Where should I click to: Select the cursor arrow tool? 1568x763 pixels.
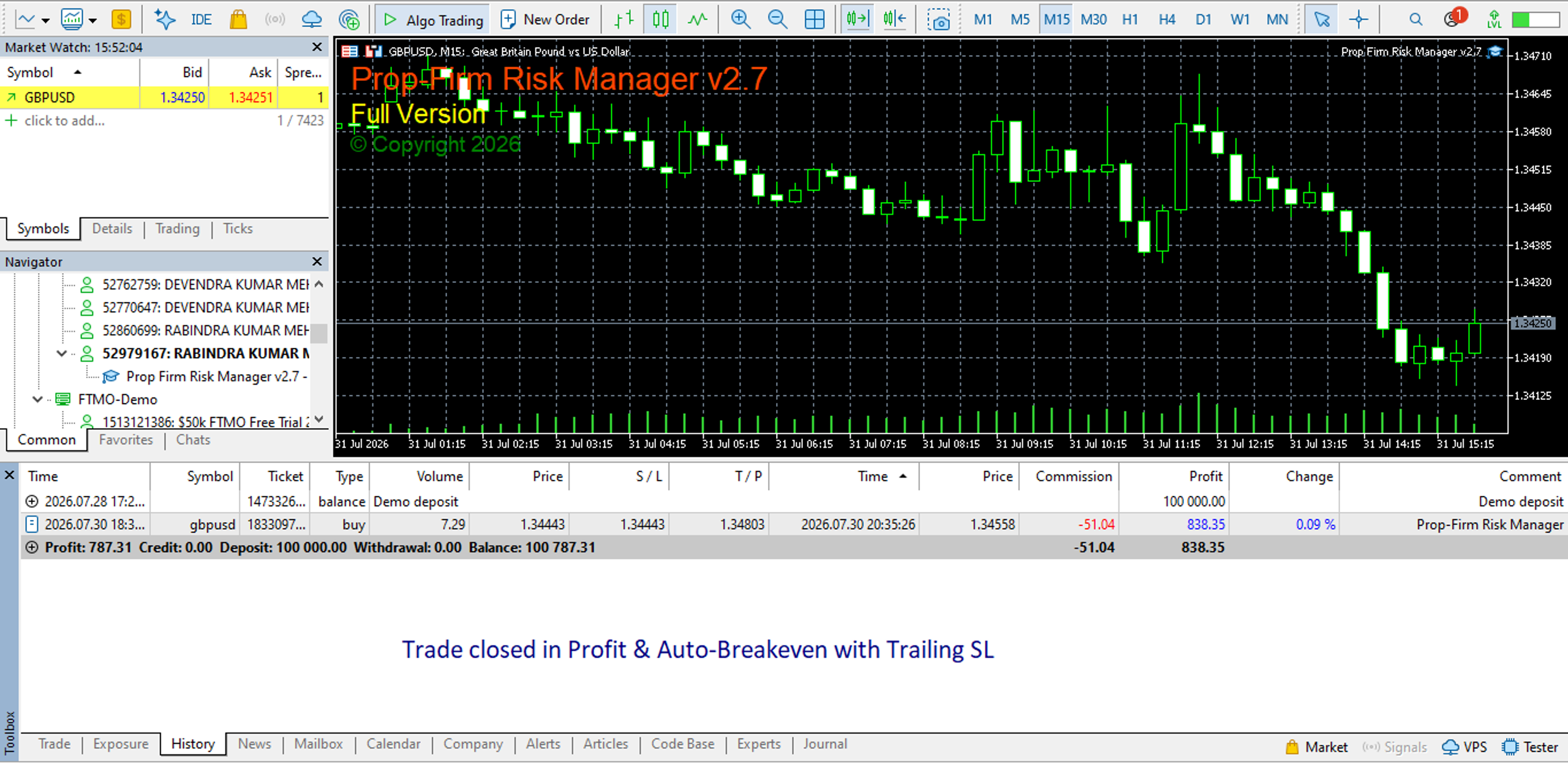(1322, 20)
